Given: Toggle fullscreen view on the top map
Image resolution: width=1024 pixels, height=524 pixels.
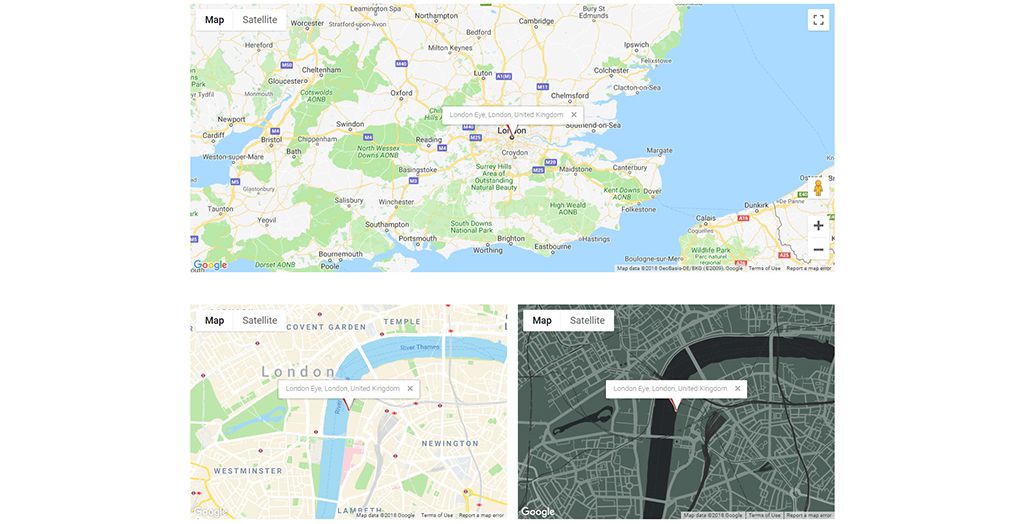Looking at the screenshot, I should 818,20.
